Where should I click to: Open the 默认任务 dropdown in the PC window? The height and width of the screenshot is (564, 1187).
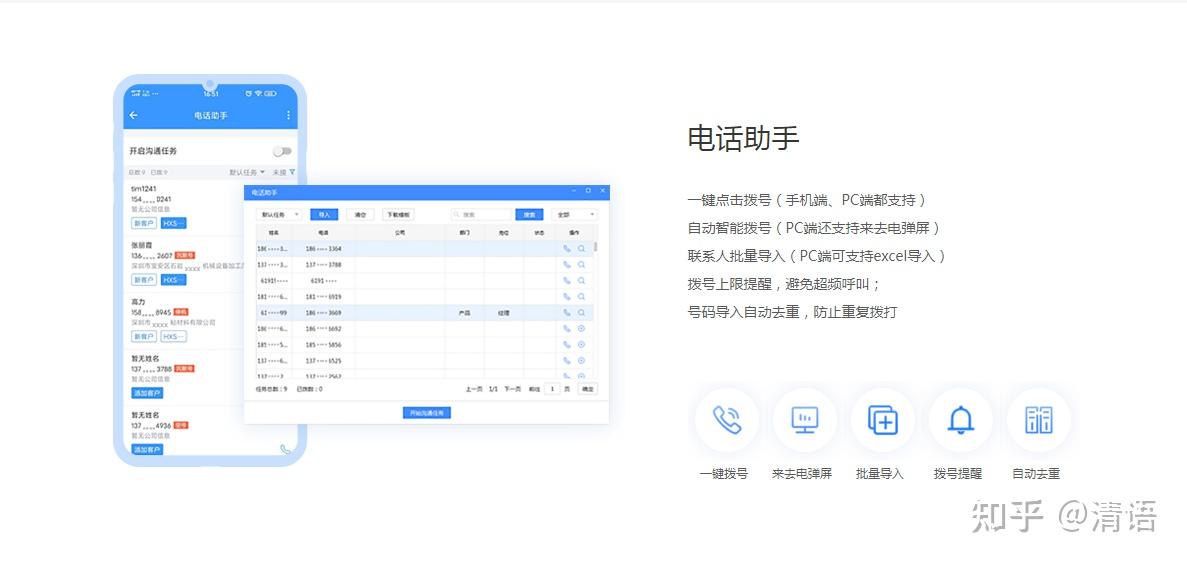click(279, 215)
